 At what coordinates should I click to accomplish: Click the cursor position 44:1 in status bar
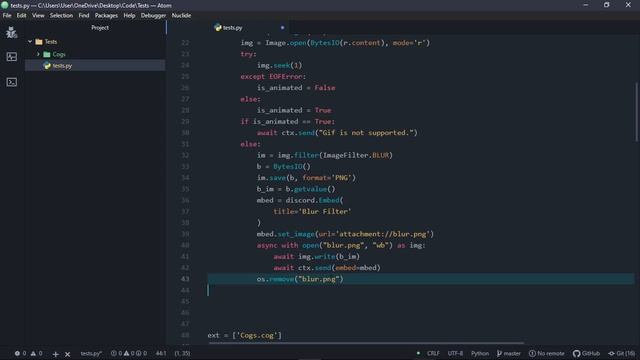coord(161,353)
